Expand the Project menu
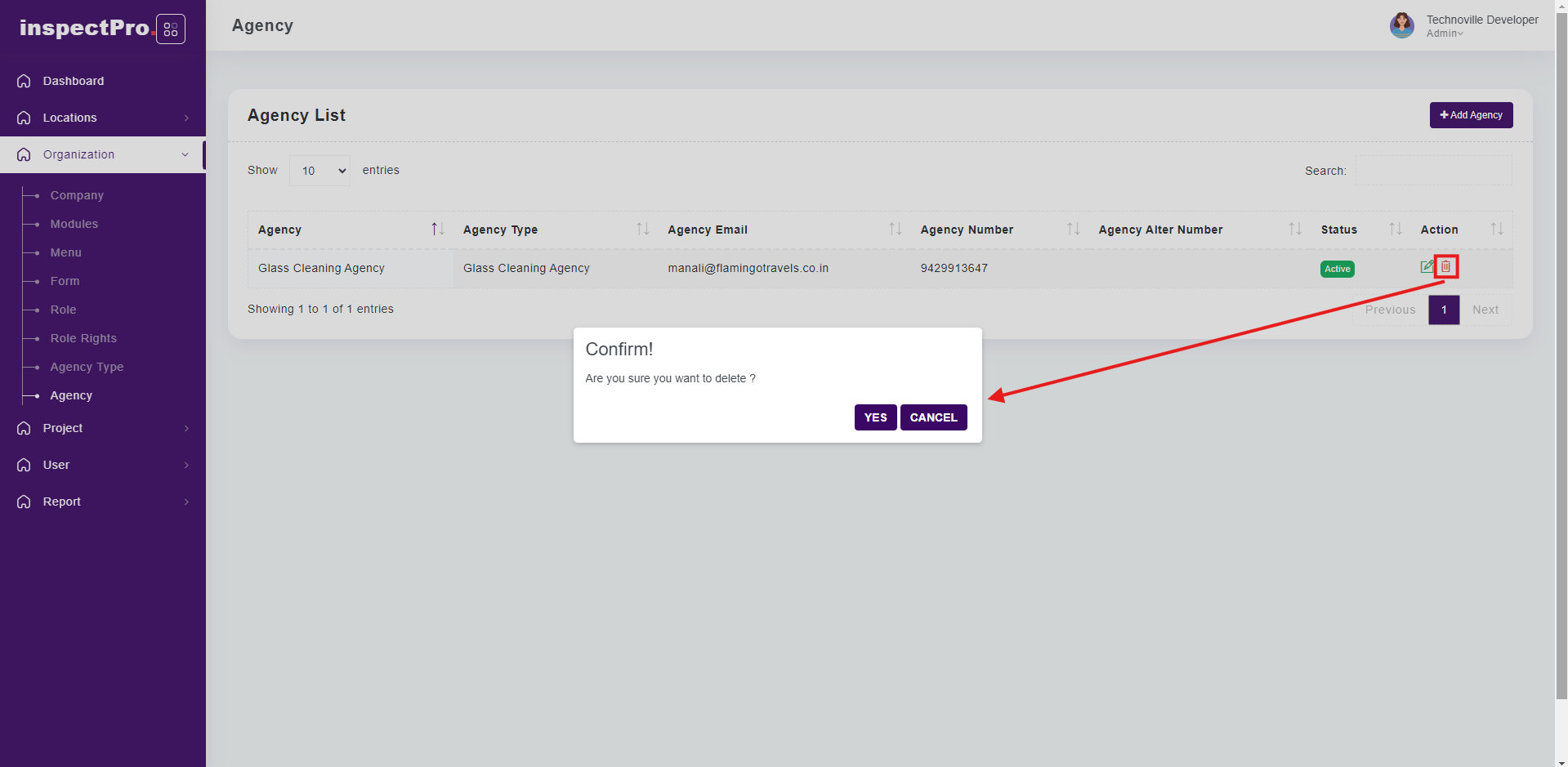Screen dimensions: 1568x767 pyautogui.click(x=102, y=428)
